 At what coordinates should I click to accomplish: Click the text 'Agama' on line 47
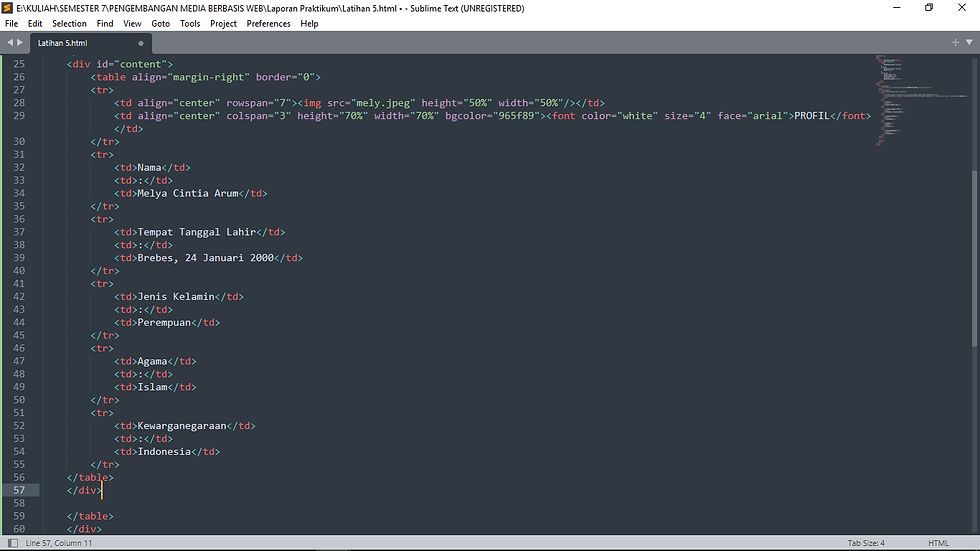(152, 361)
